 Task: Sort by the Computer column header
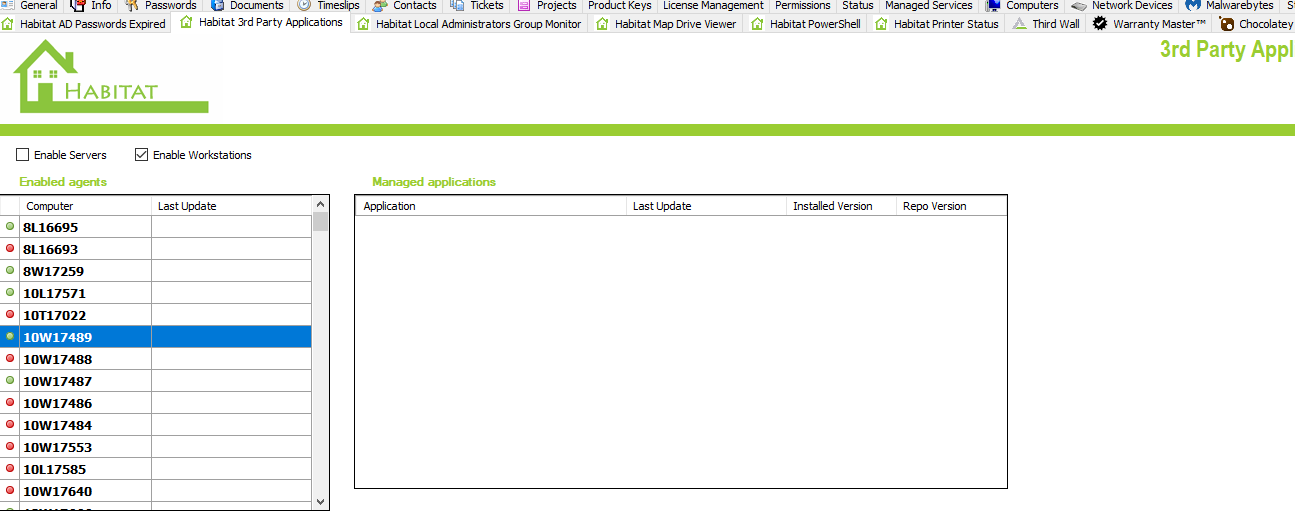(85, 206)
